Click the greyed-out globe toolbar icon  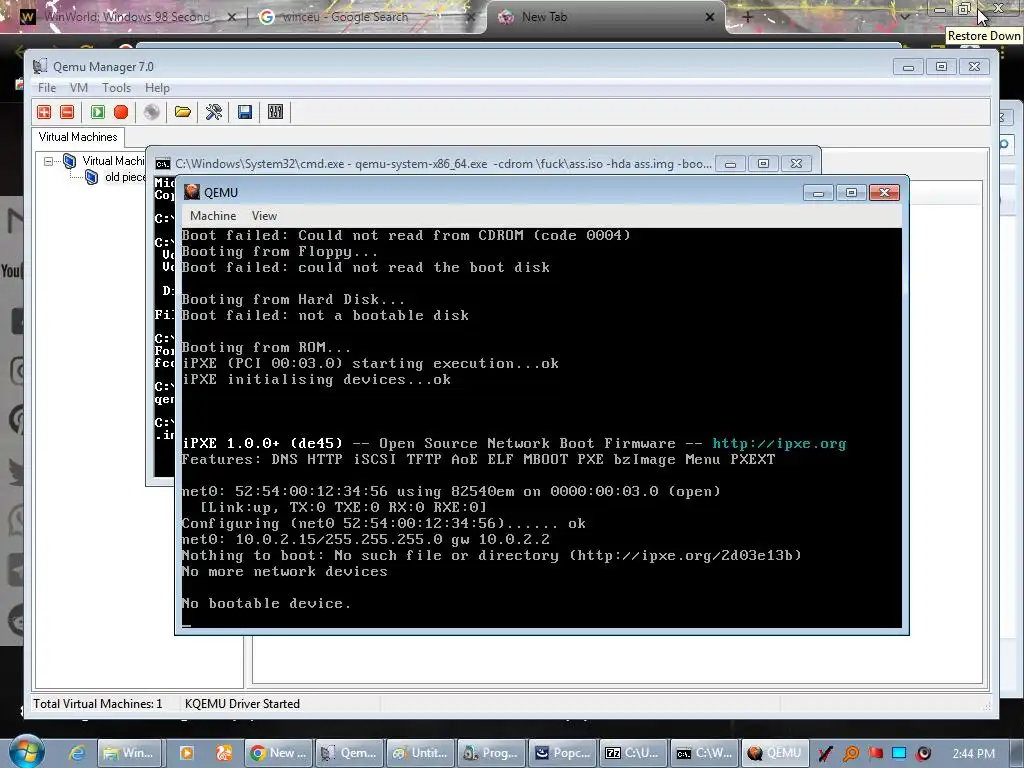tap(152, 112)
